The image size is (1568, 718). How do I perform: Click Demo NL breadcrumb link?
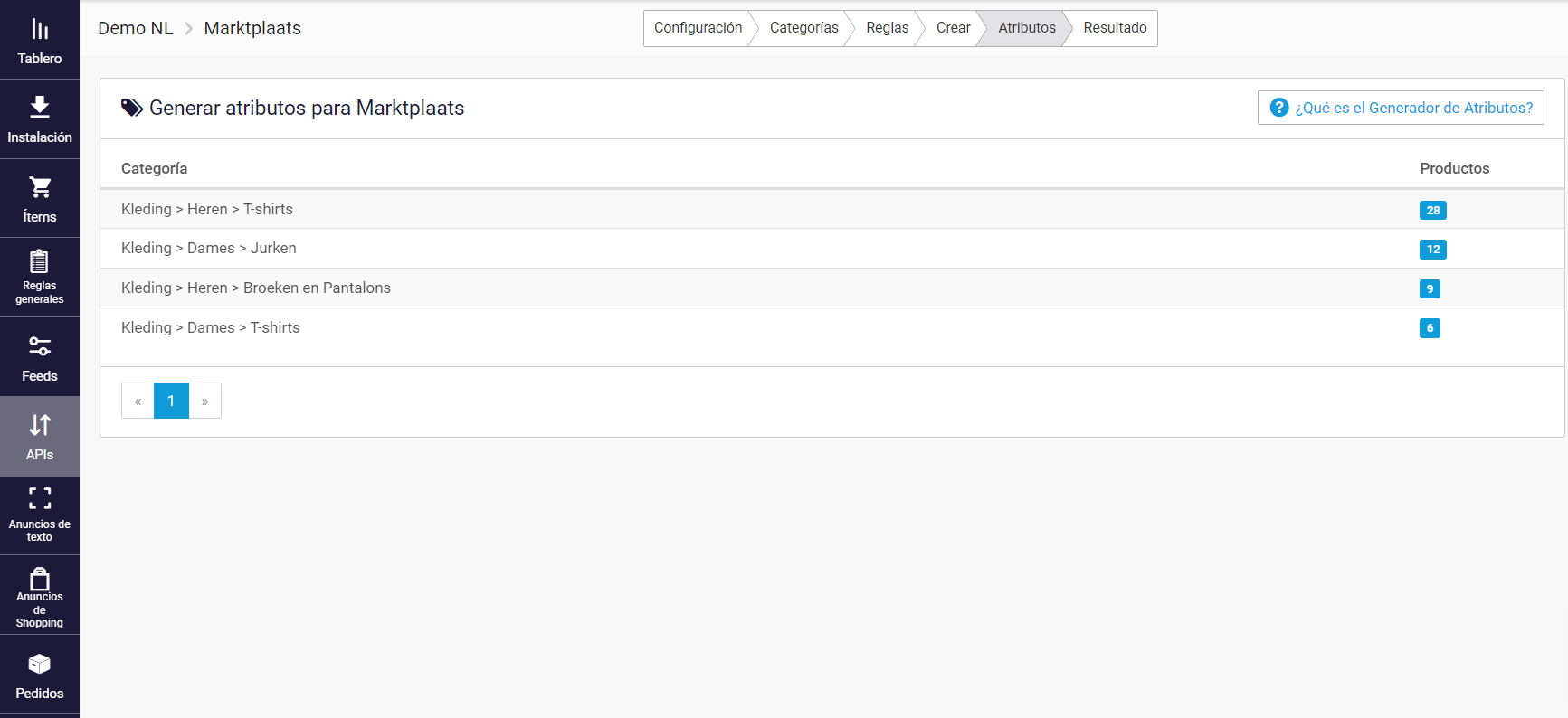(136, 28)
